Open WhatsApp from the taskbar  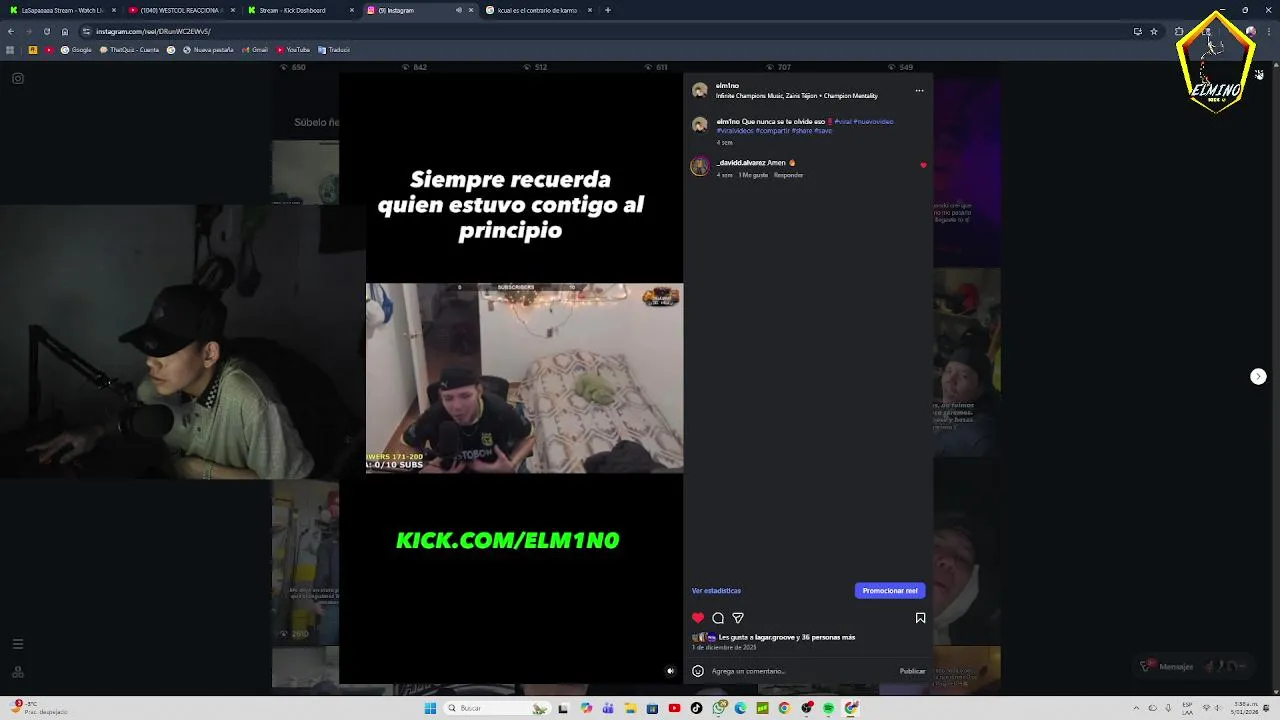[719, 708]
